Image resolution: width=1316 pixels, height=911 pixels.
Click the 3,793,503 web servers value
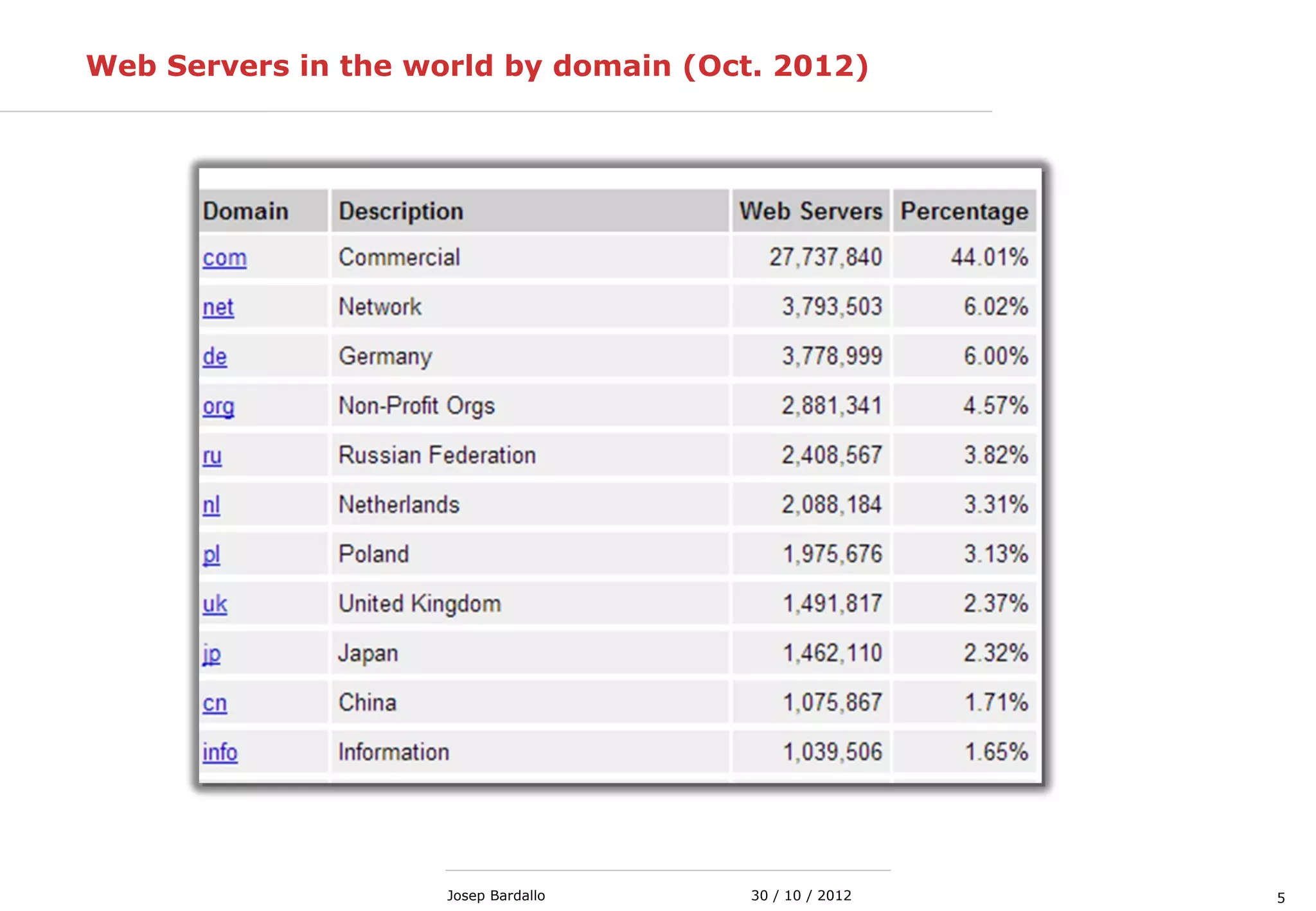coord(832,306)
